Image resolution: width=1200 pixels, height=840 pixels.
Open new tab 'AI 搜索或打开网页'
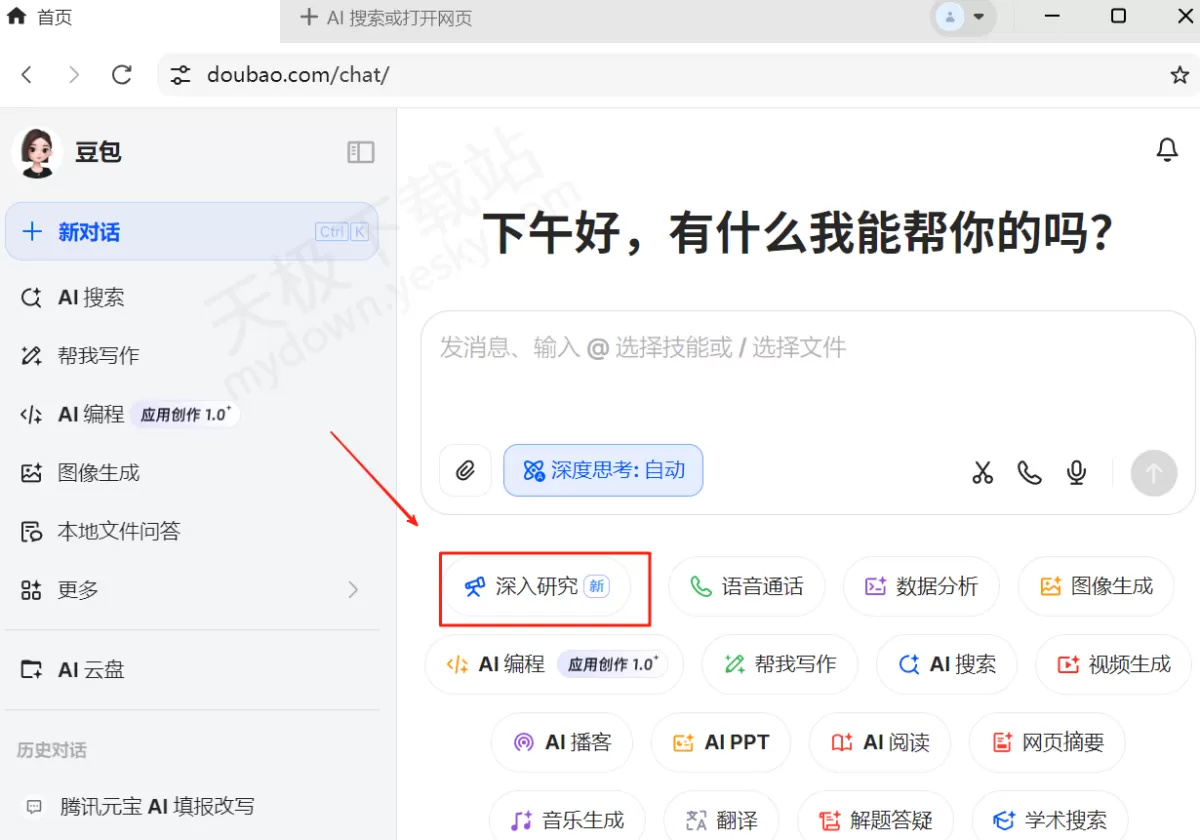point(386,18)
